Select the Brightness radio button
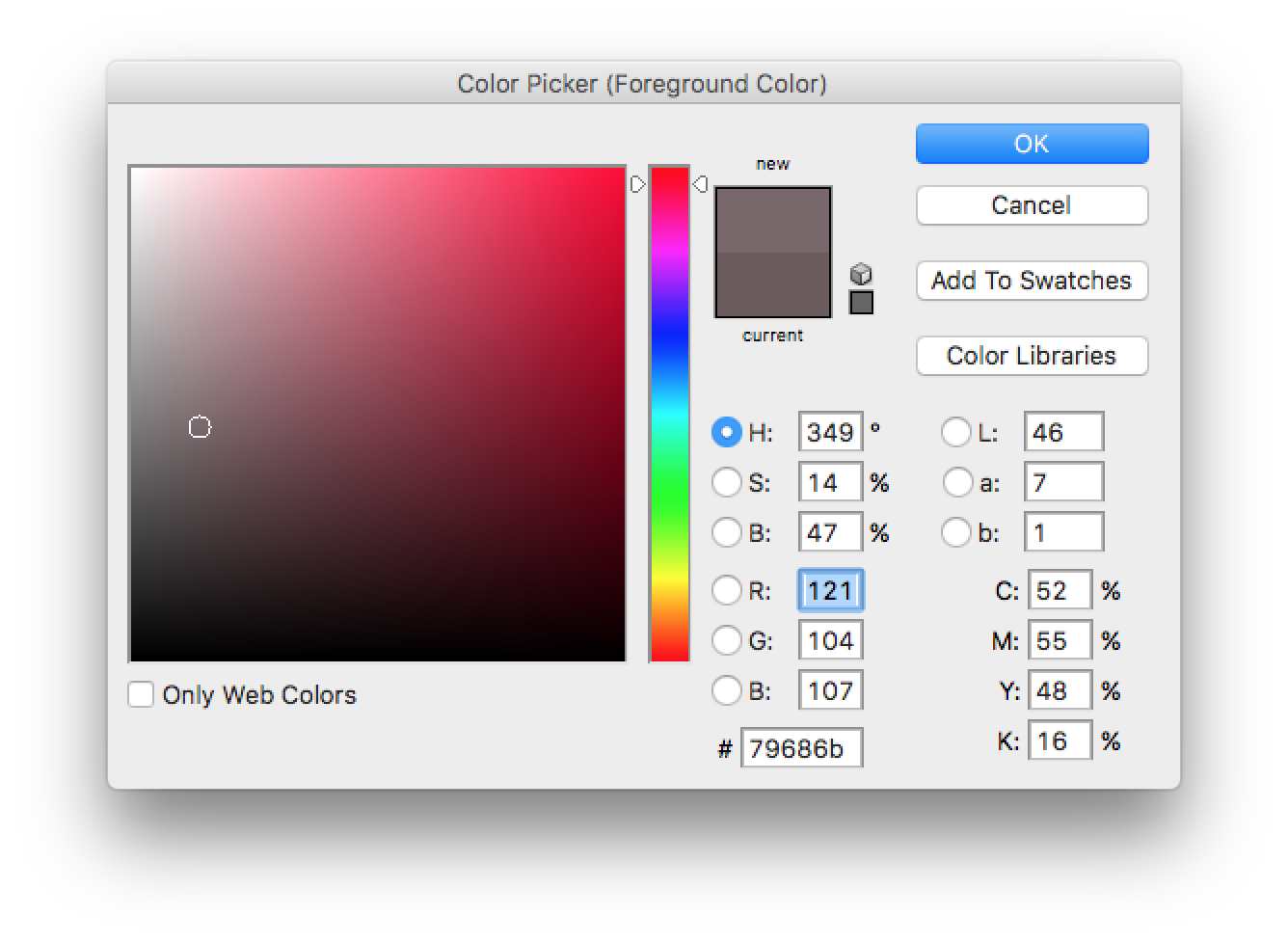 726,532
